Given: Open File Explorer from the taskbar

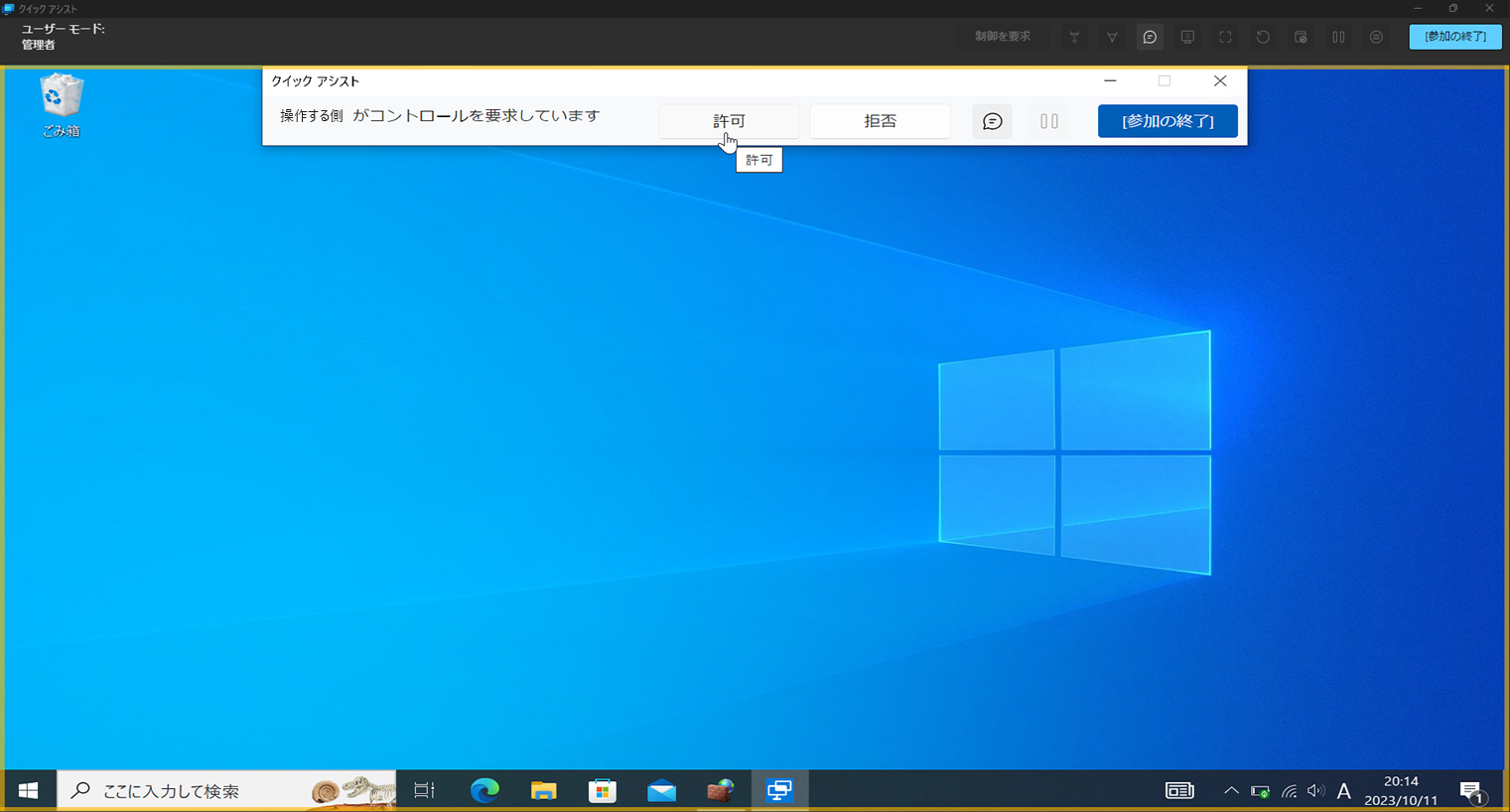Looking at the screenshot, I should click(x=543, y=791).
